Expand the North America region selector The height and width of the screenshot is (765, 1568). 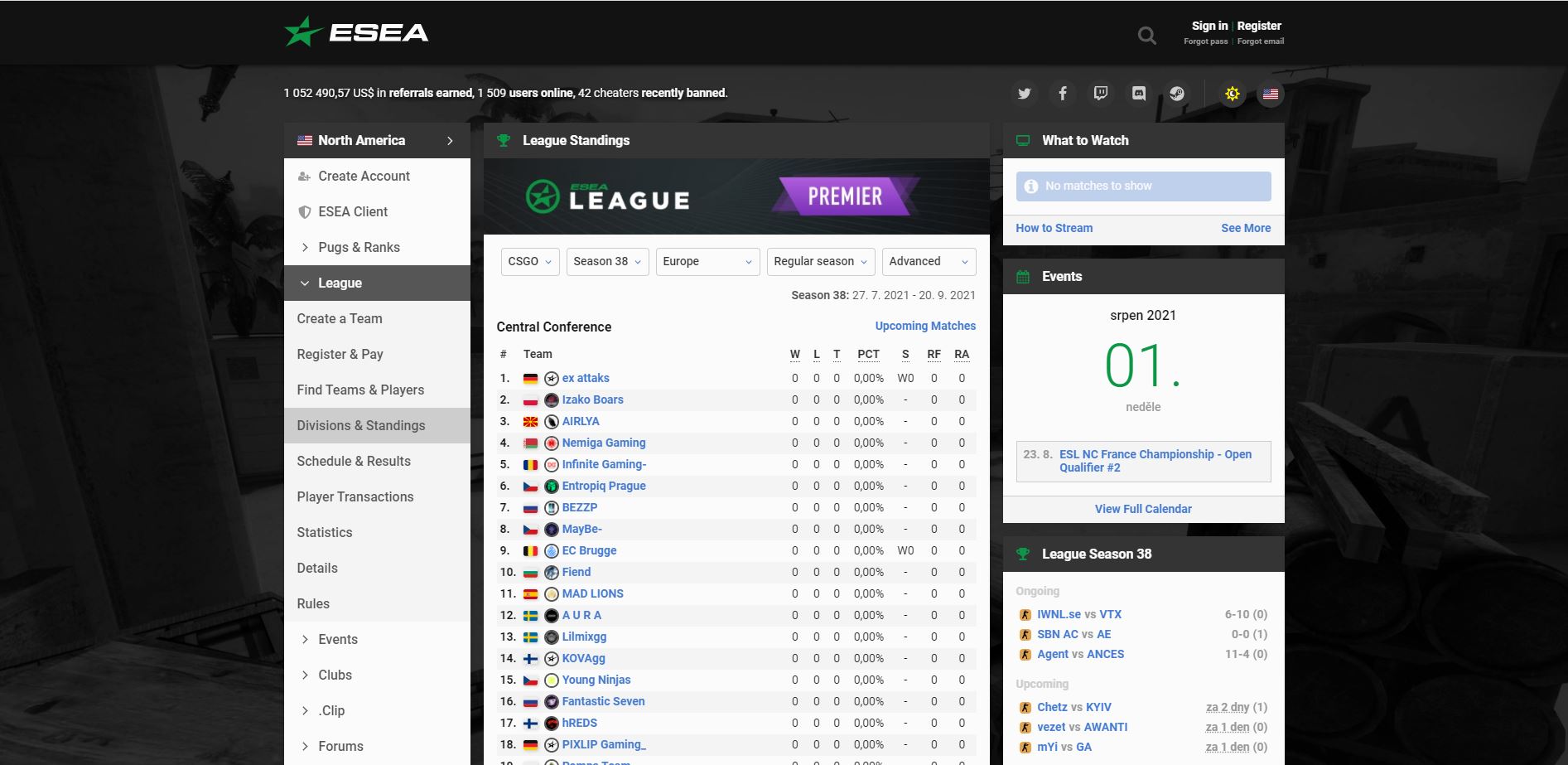pos(377,141)
